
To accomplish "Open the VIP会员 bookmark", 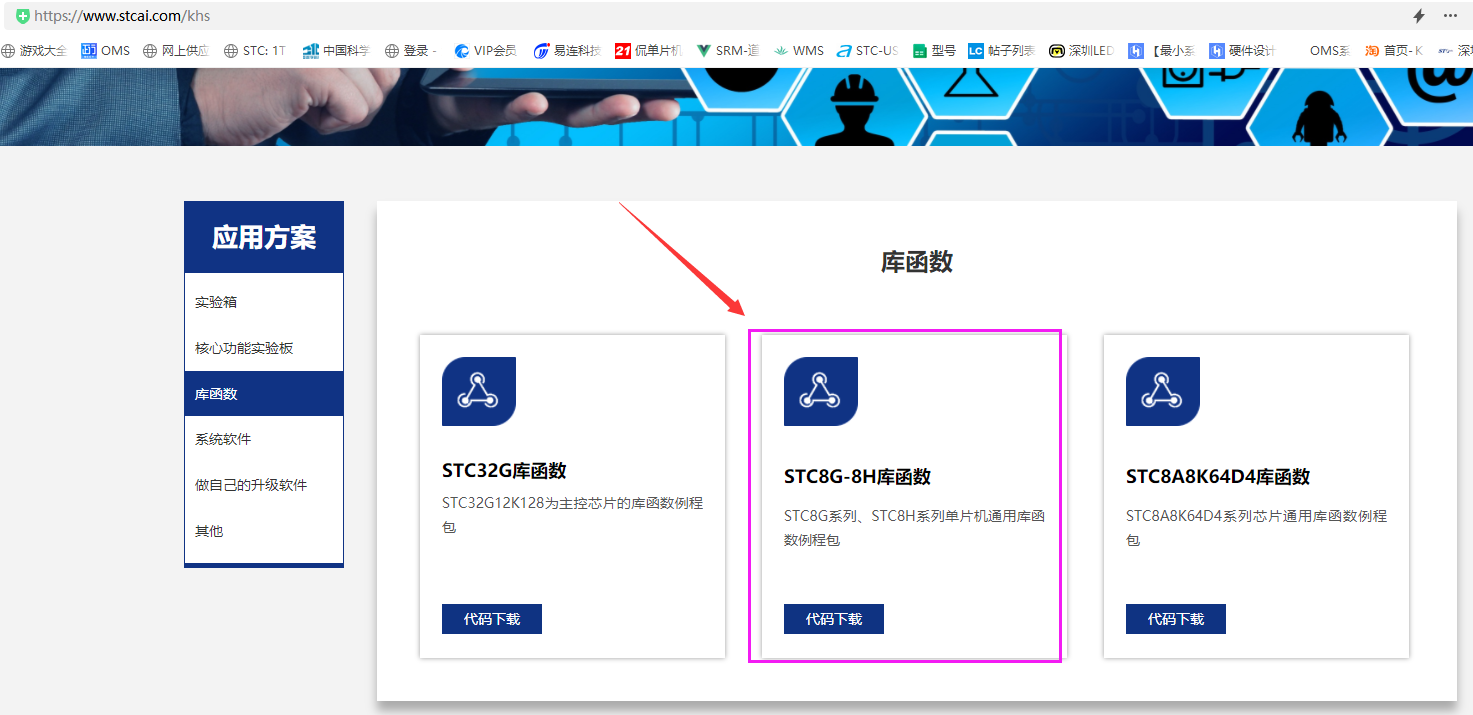I will (x=485, y=51).
